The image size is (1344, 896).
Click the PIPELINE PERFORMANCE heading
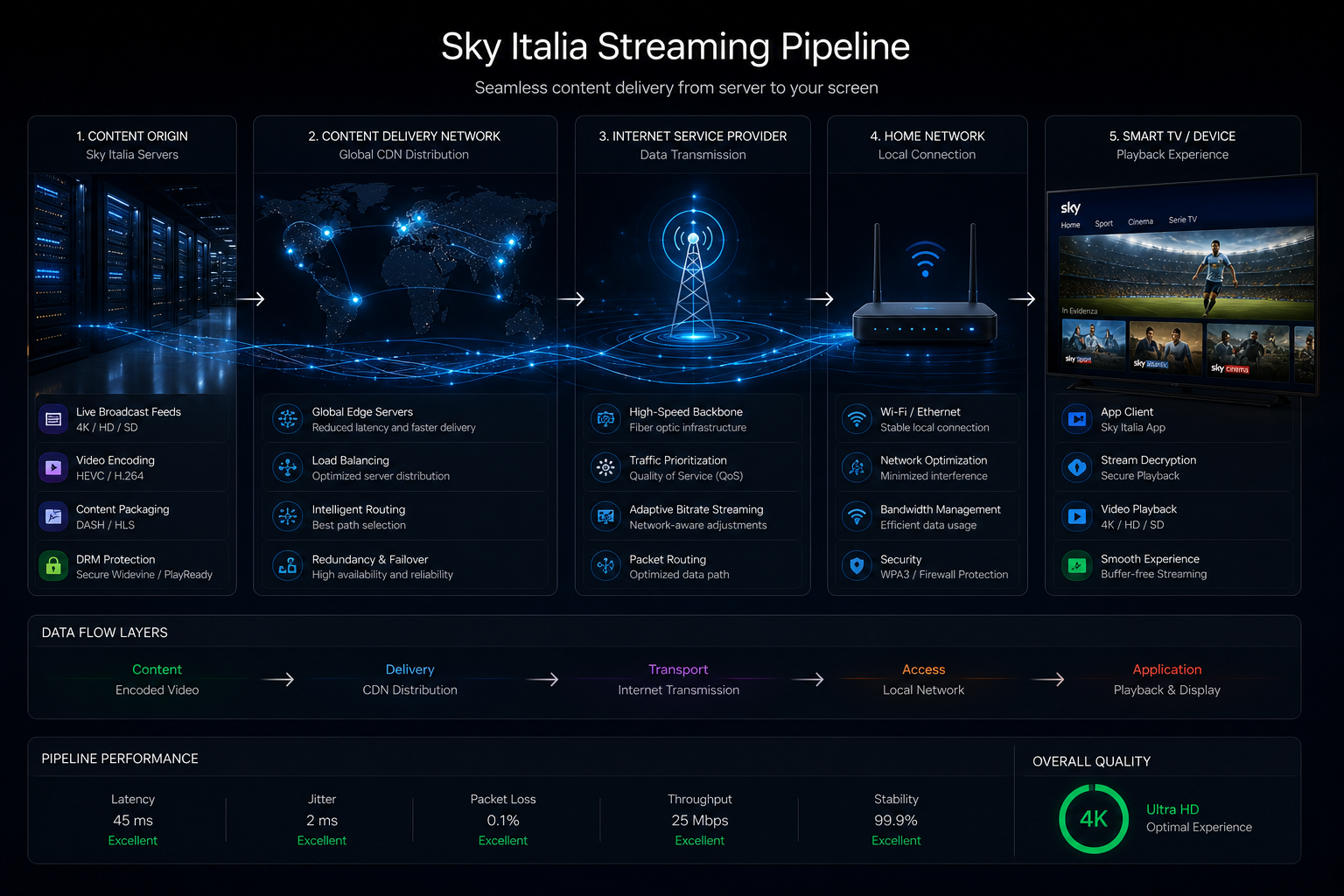(120, 759)
